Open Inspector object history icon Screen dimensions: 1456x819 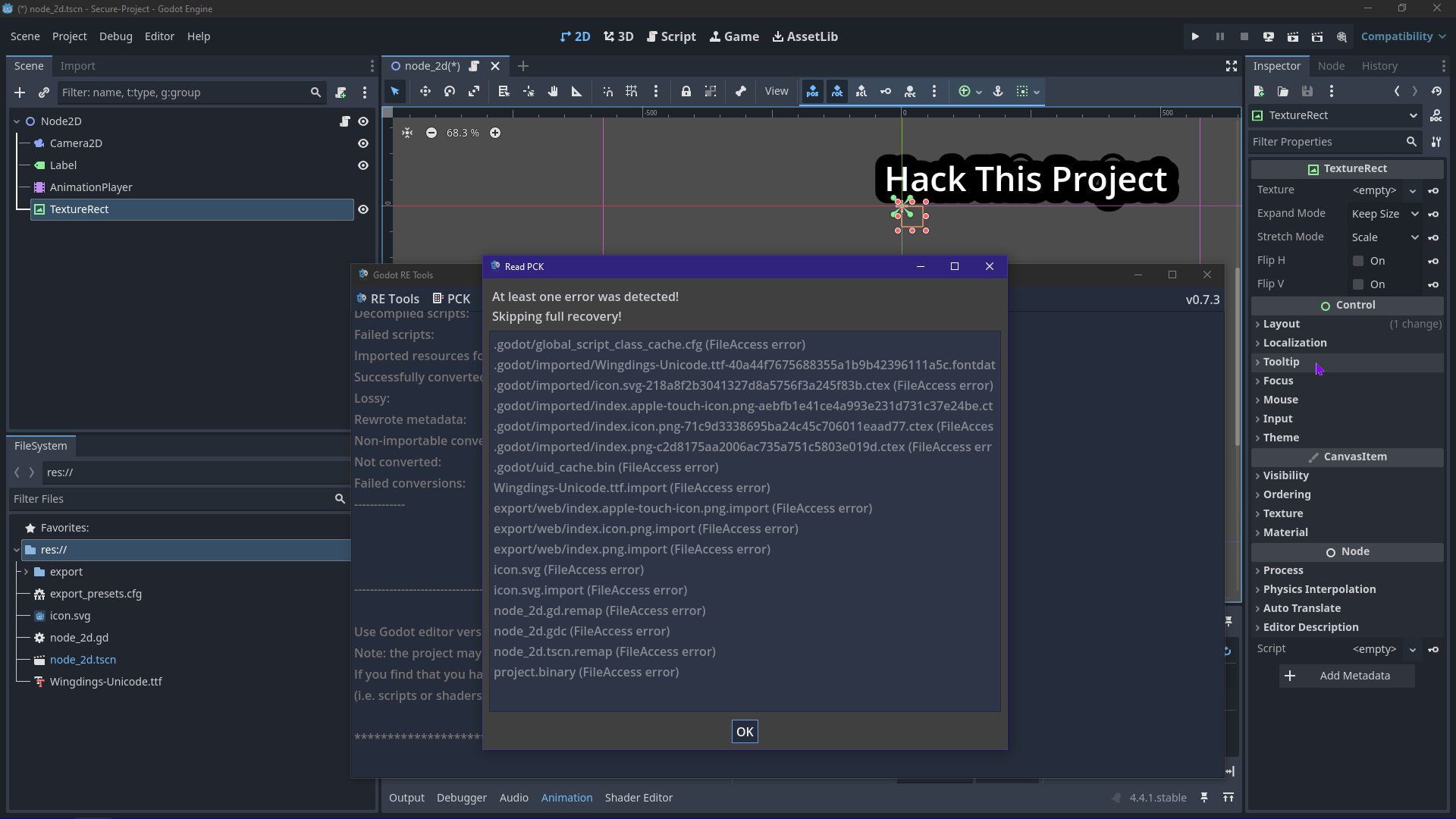click(1436, 92)
